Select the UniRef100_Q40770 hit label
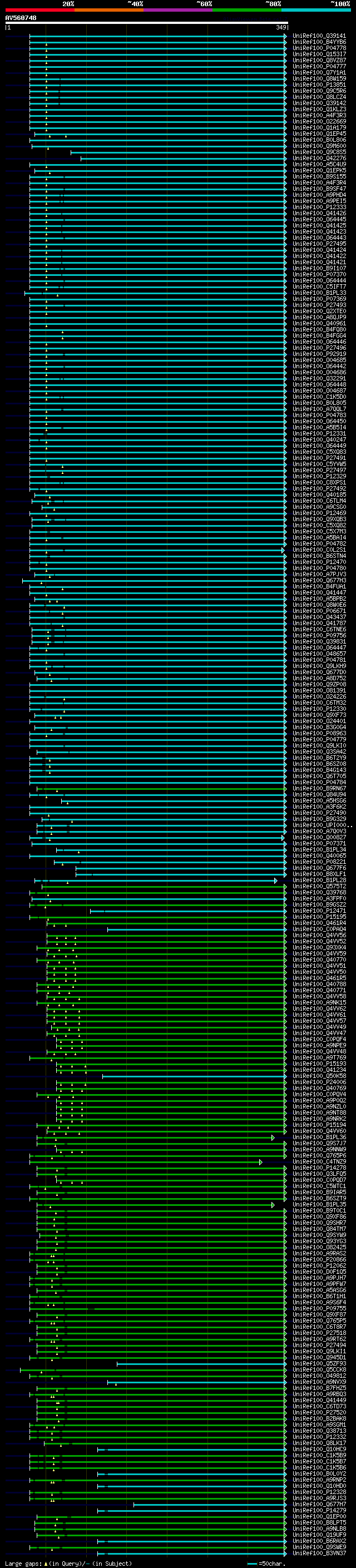The height and width of the screenshot is (1568, 356). click(319, 959)
